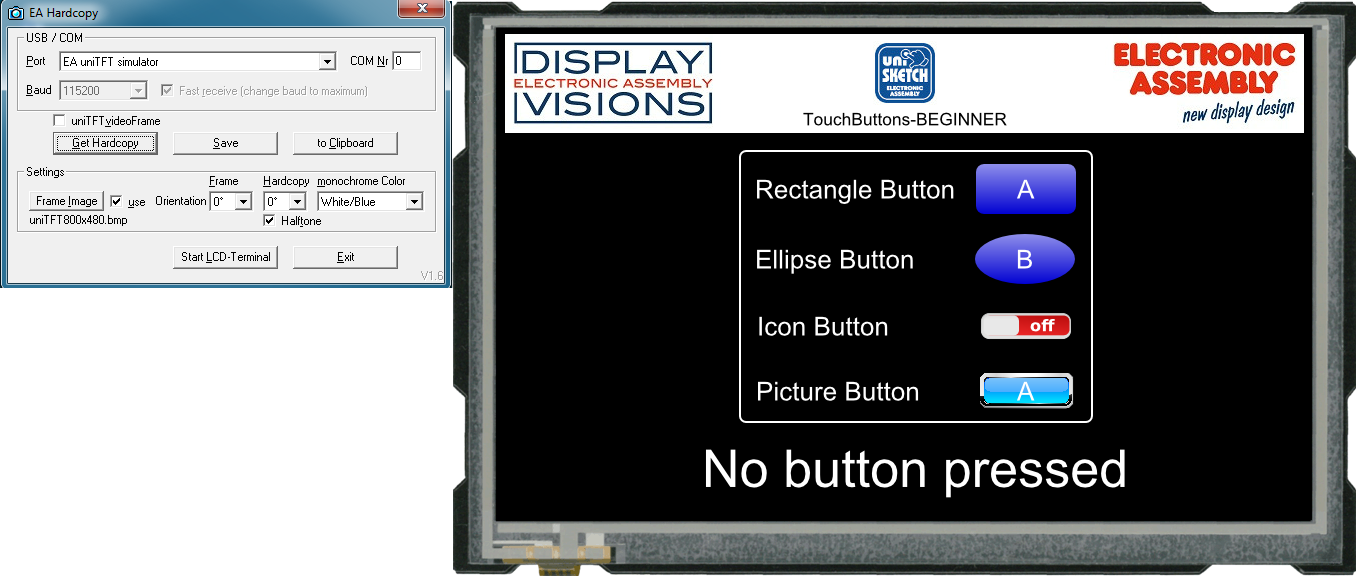Expand the Frame orientation dropdown
Image resolution: width=1356 pixels, height=576 pixels.
[x=242, y=202]
